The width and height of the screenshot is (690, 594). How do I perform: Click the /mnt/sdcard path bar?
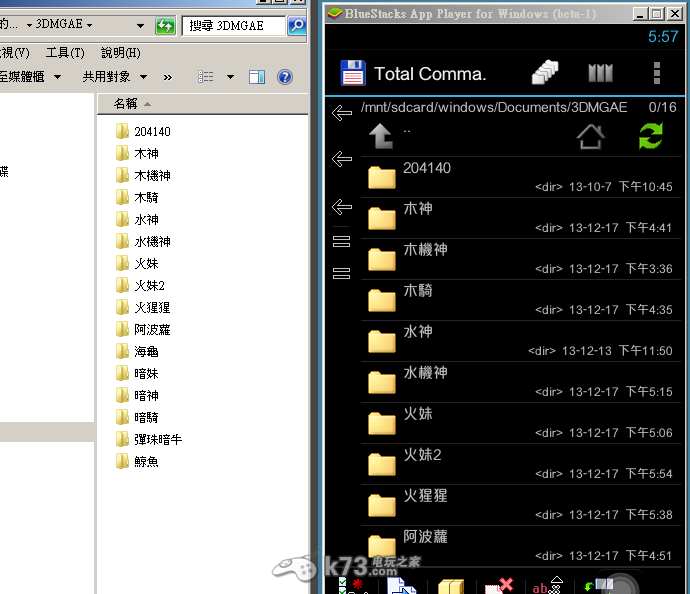pos(494,107)
